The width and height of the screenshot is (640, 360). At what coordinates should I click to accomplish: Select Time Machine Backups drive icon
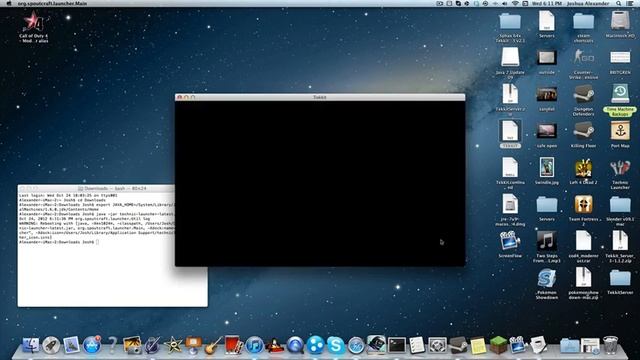(x=620, y=100)
